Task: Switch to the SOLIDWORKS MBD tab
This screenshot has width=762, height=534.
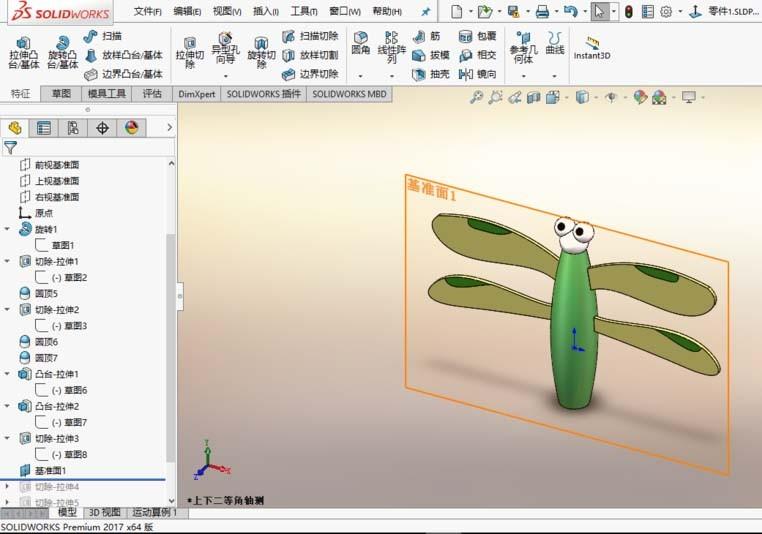Action: [349, 93]
